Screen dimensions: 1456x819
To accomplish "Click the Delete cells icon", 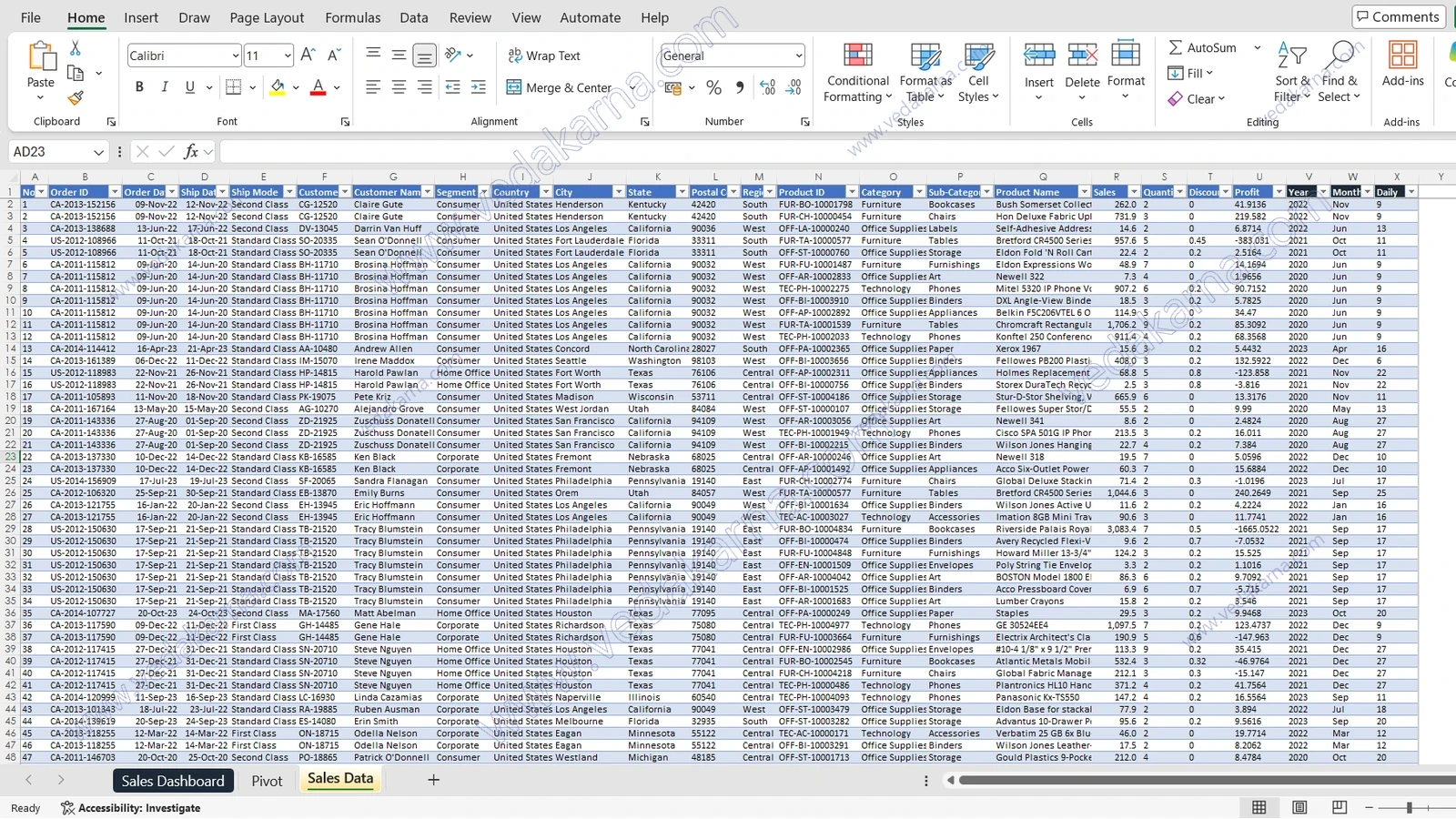I will [x=1082, y=56].
